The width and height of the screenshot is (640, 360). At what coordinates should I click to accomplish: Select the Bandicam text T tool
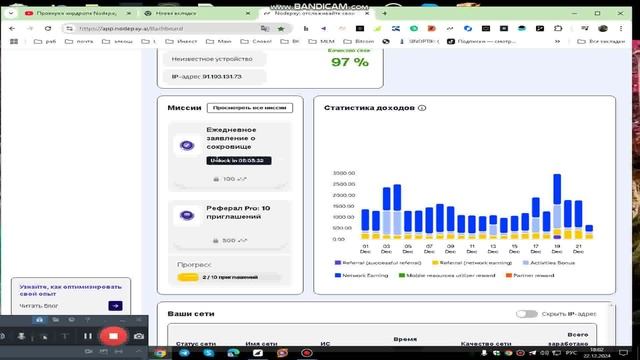tap(64, 336)
